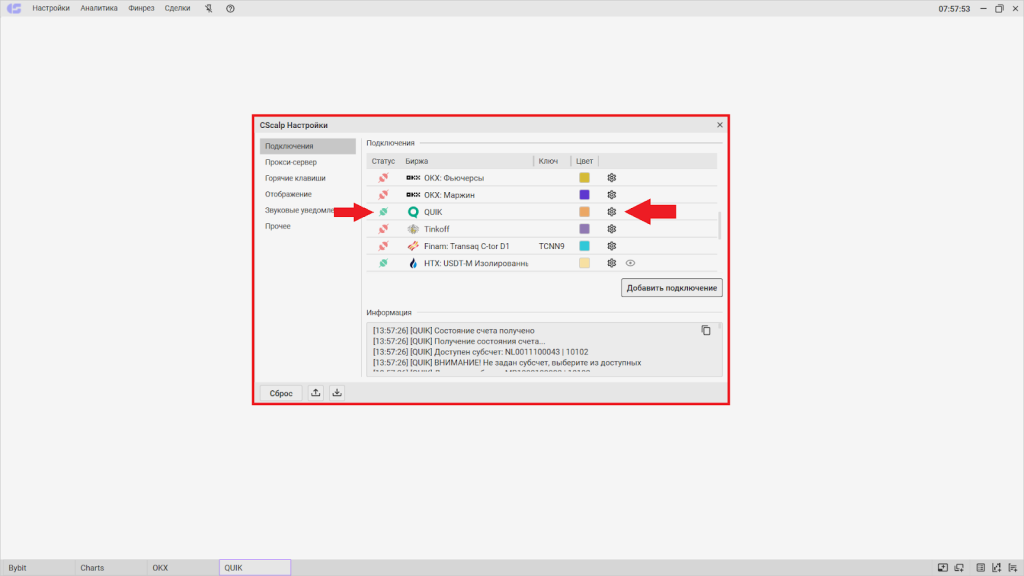Open settings gear for HTX: USDT-M connection
The width and height of the screenshot is (1024, 576).
(611, 263)
